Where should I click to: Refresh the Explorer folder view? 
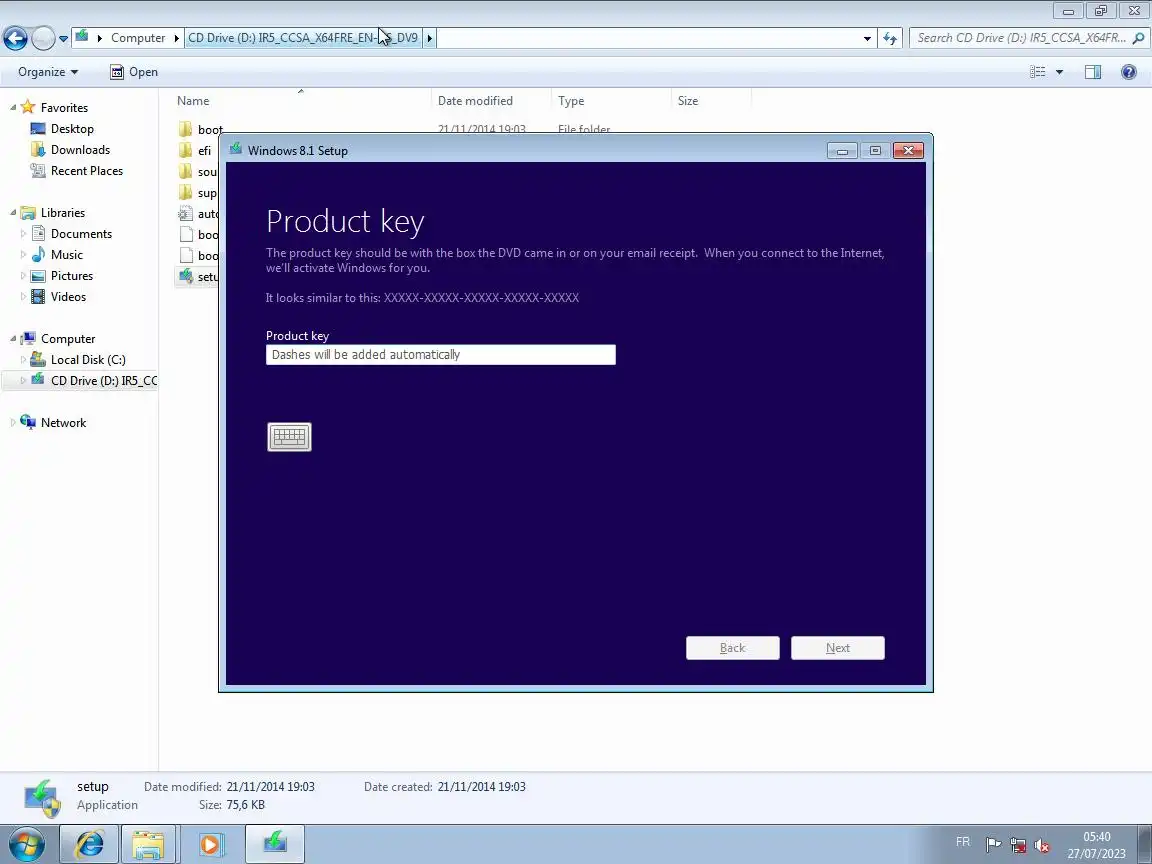click(890, 38)
